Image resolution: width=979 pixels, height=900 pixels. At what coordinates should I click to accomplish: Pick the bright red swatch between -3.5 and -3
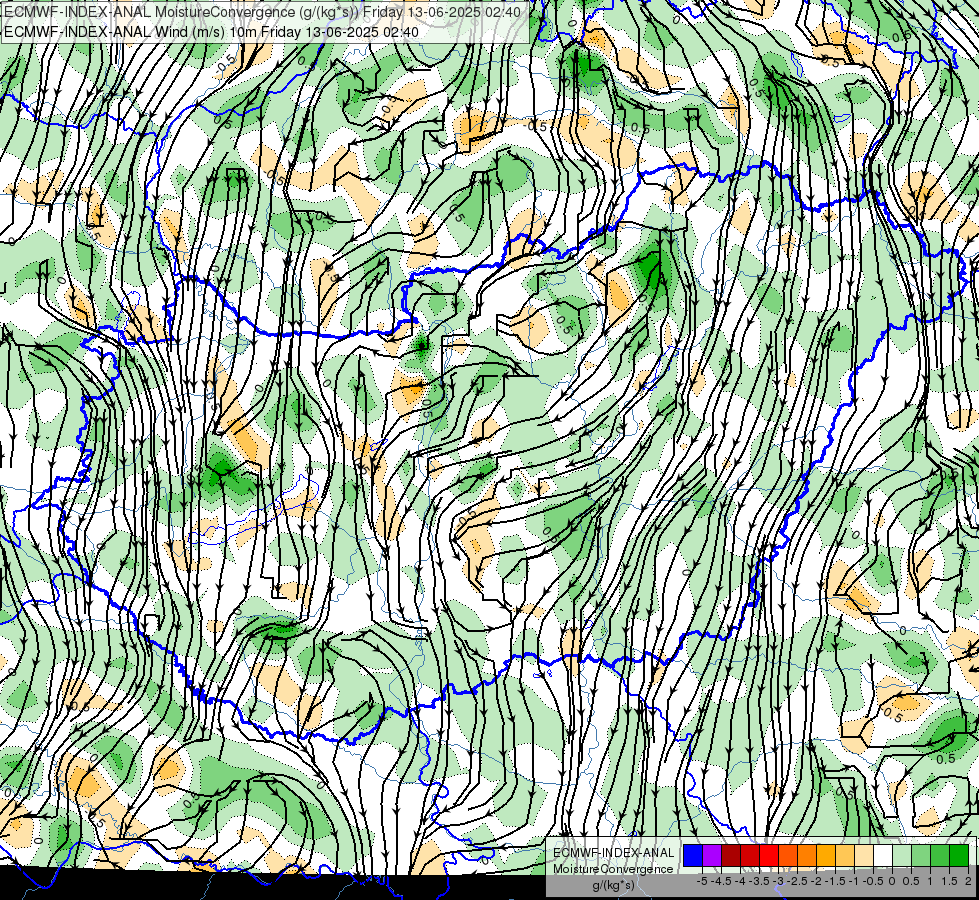click(769, 856)
